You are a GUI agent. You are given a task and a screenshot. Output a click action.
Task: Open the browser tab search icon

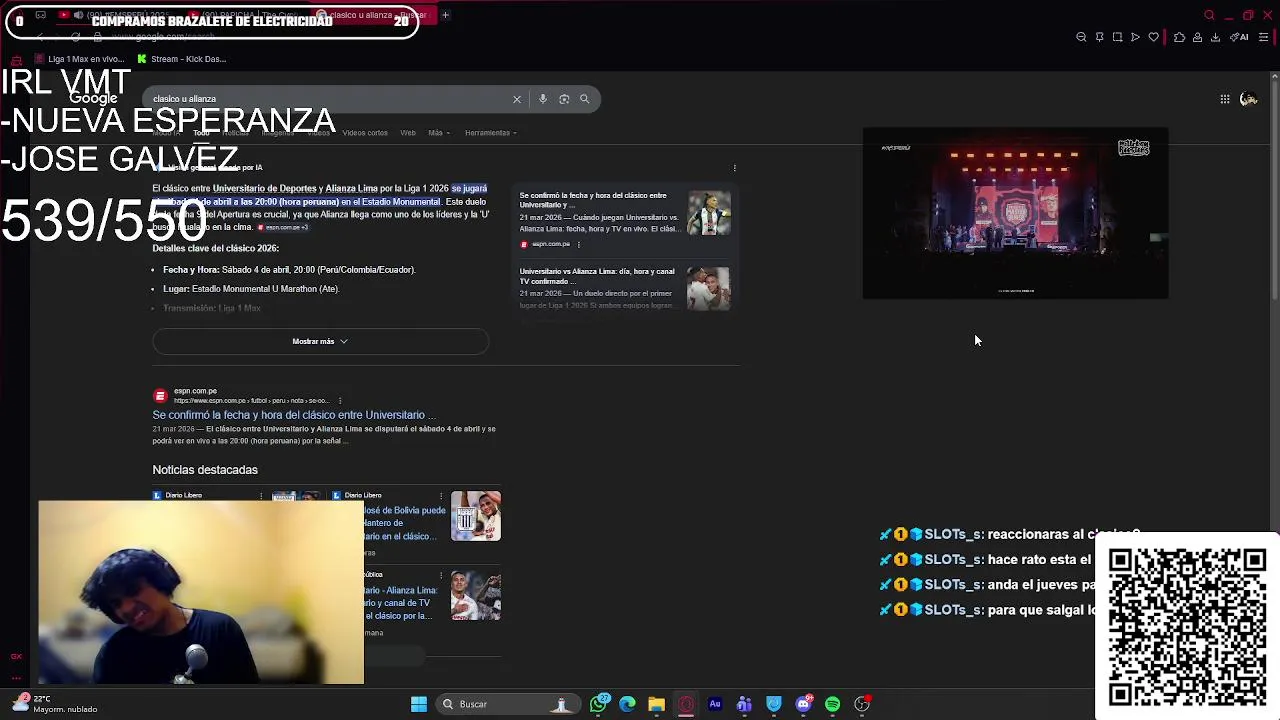click(1209, 15)
